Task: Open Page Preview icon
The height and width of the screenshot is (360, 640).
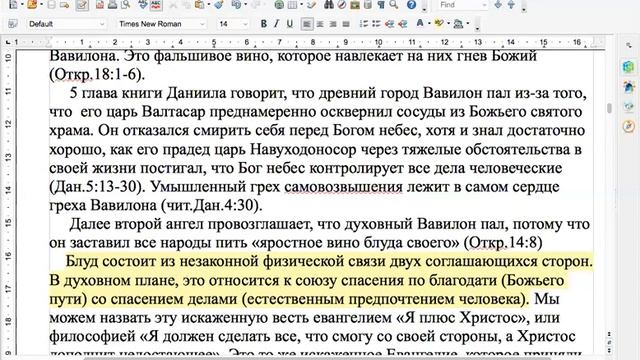Action: (125, 4)
